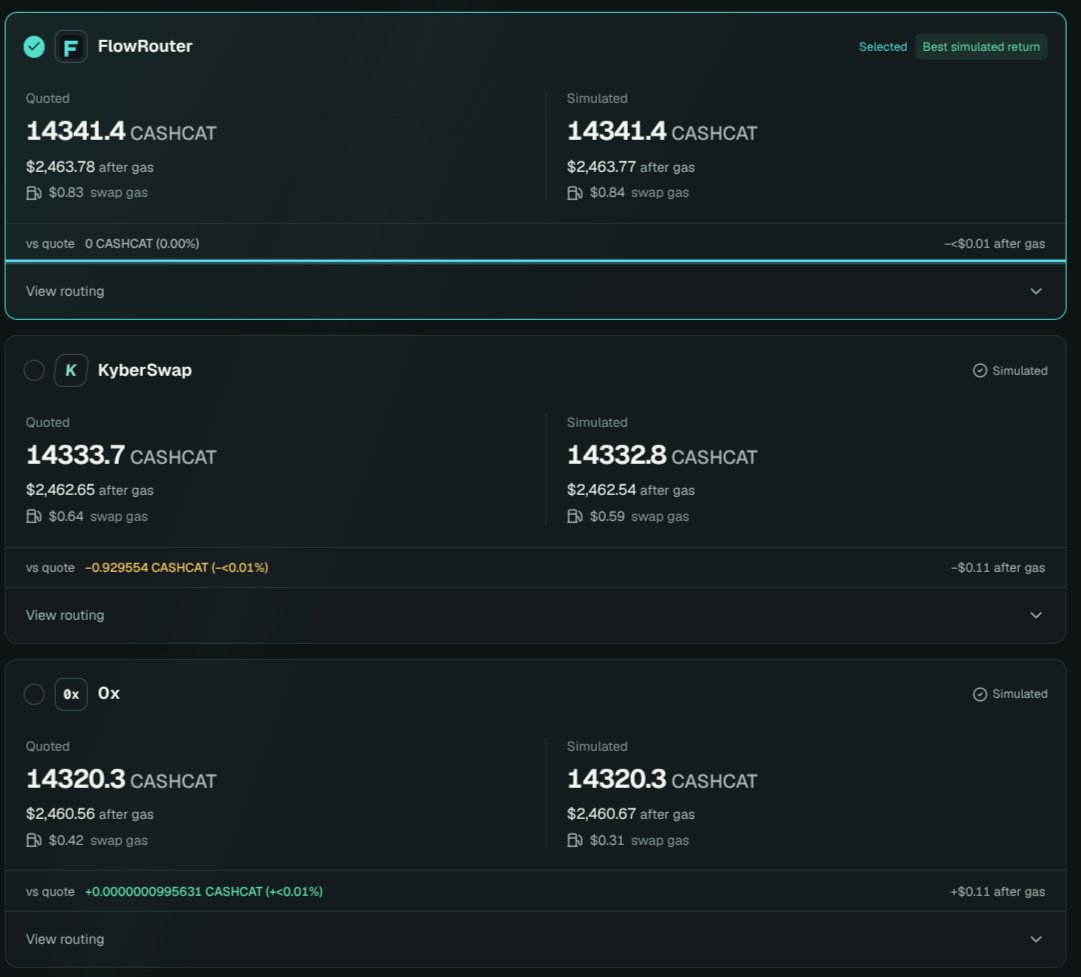Click $2,460.56 after gas value
The image size is (1081, 977).
[90, 814]
